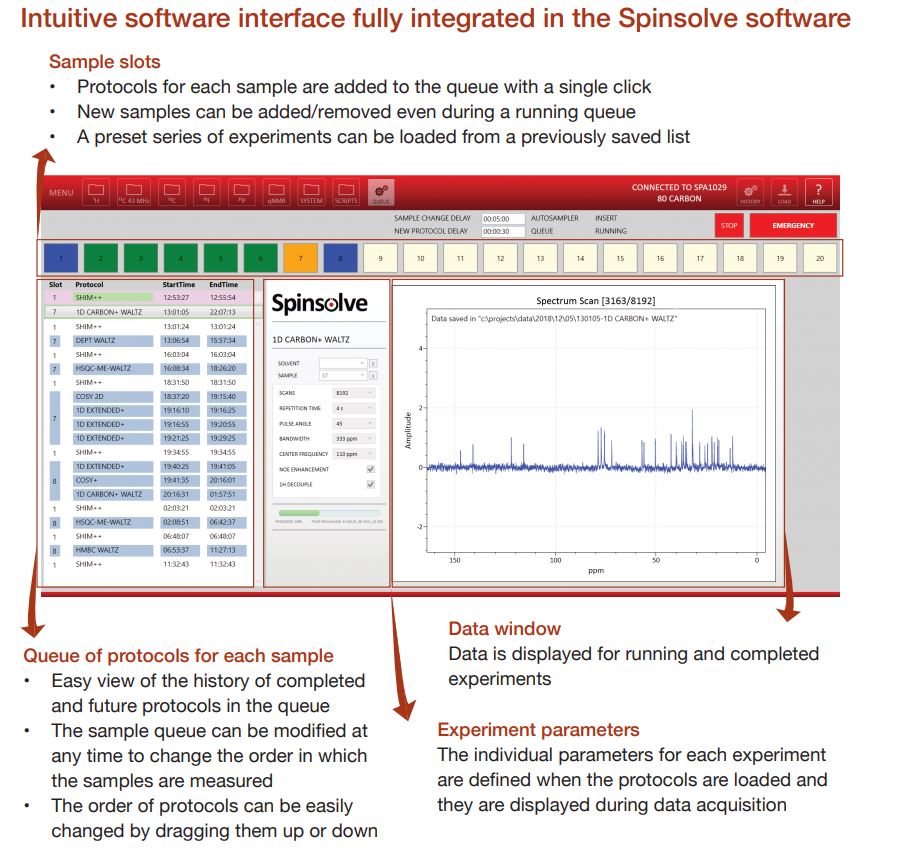This screenshot has height=852, width=898.
Task: Click the LOAD download icon
Action: tap(785, 192)
